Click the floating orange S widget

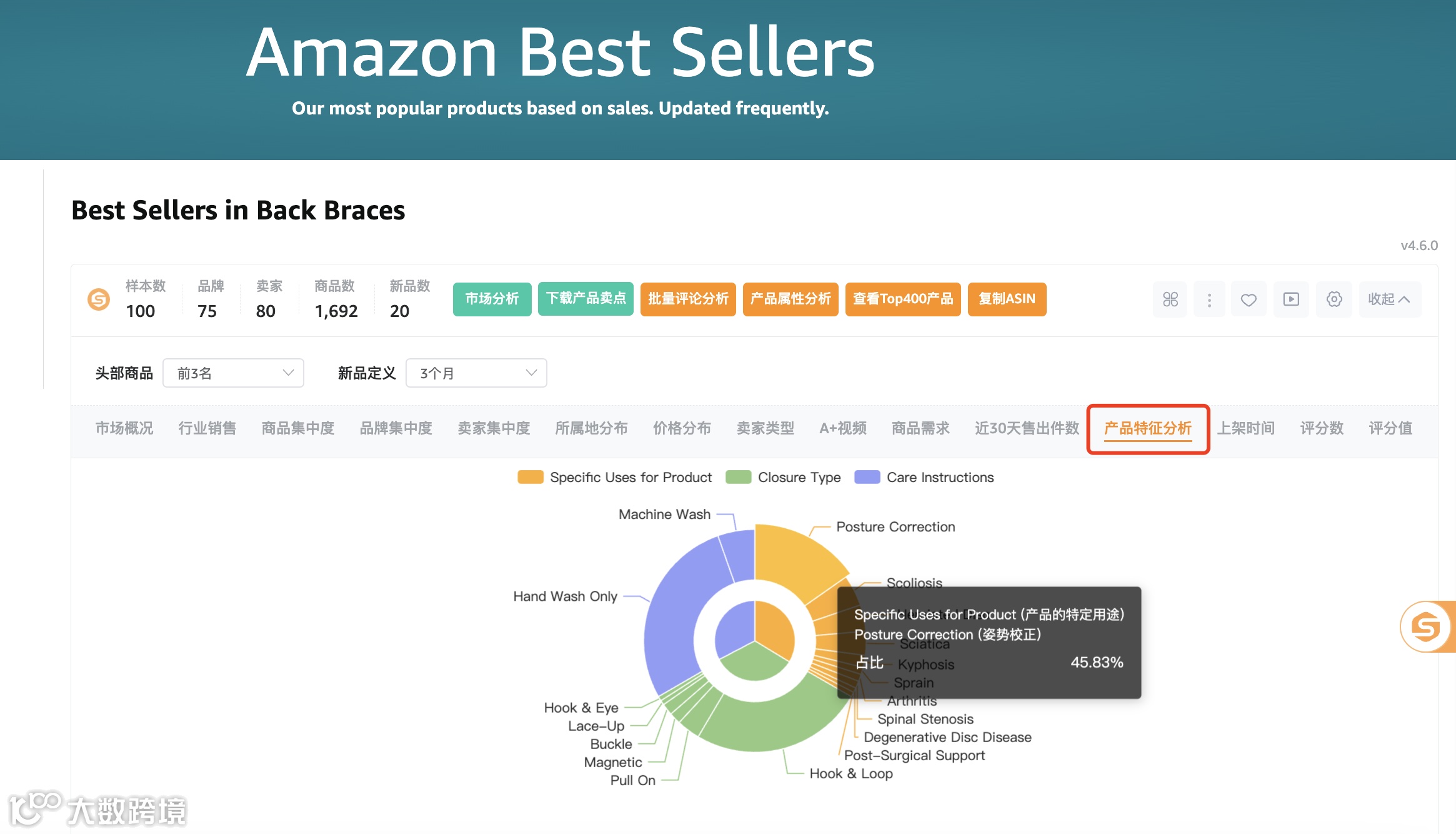[1426, 626]
